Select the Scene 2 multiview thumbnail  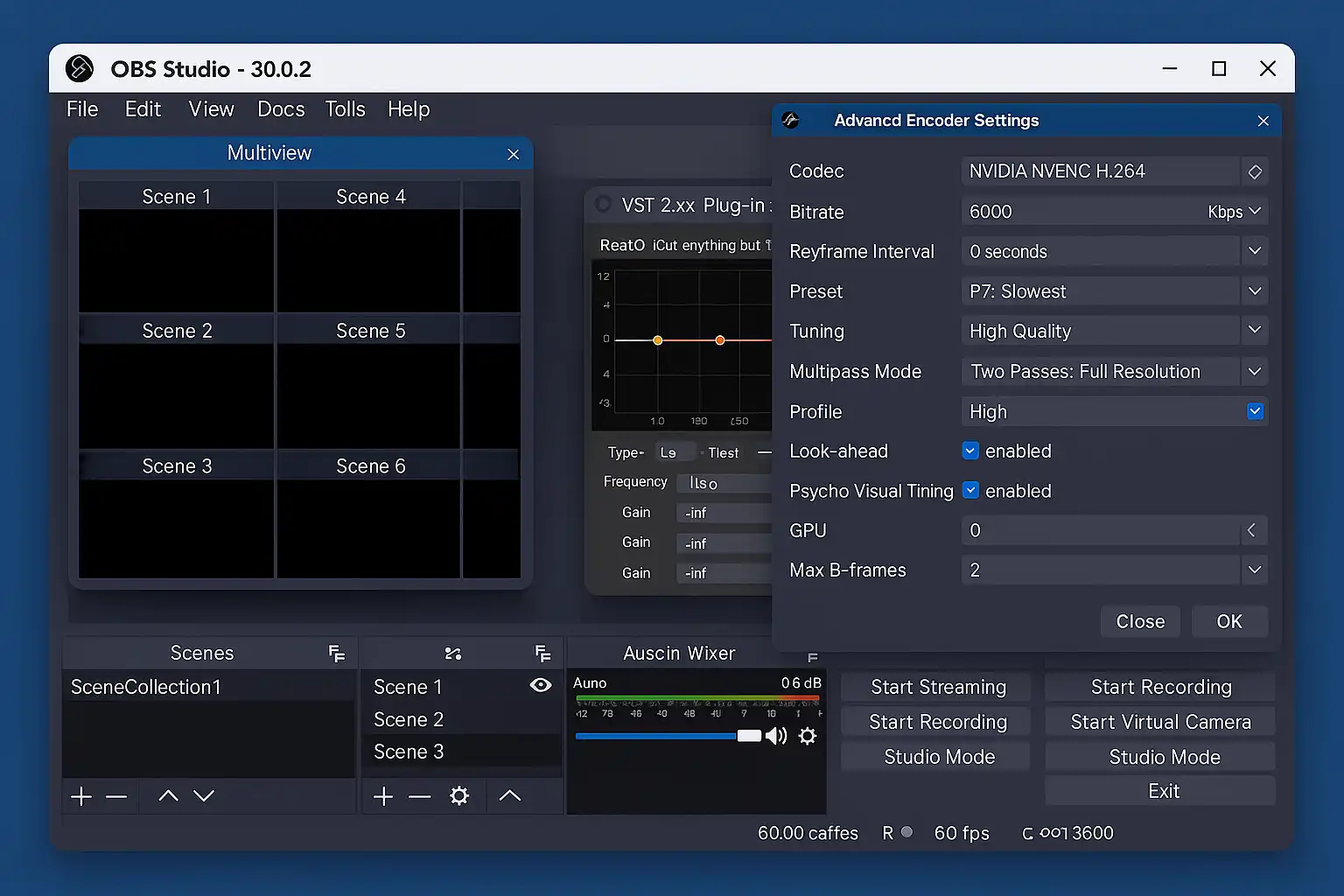point(176,381)
